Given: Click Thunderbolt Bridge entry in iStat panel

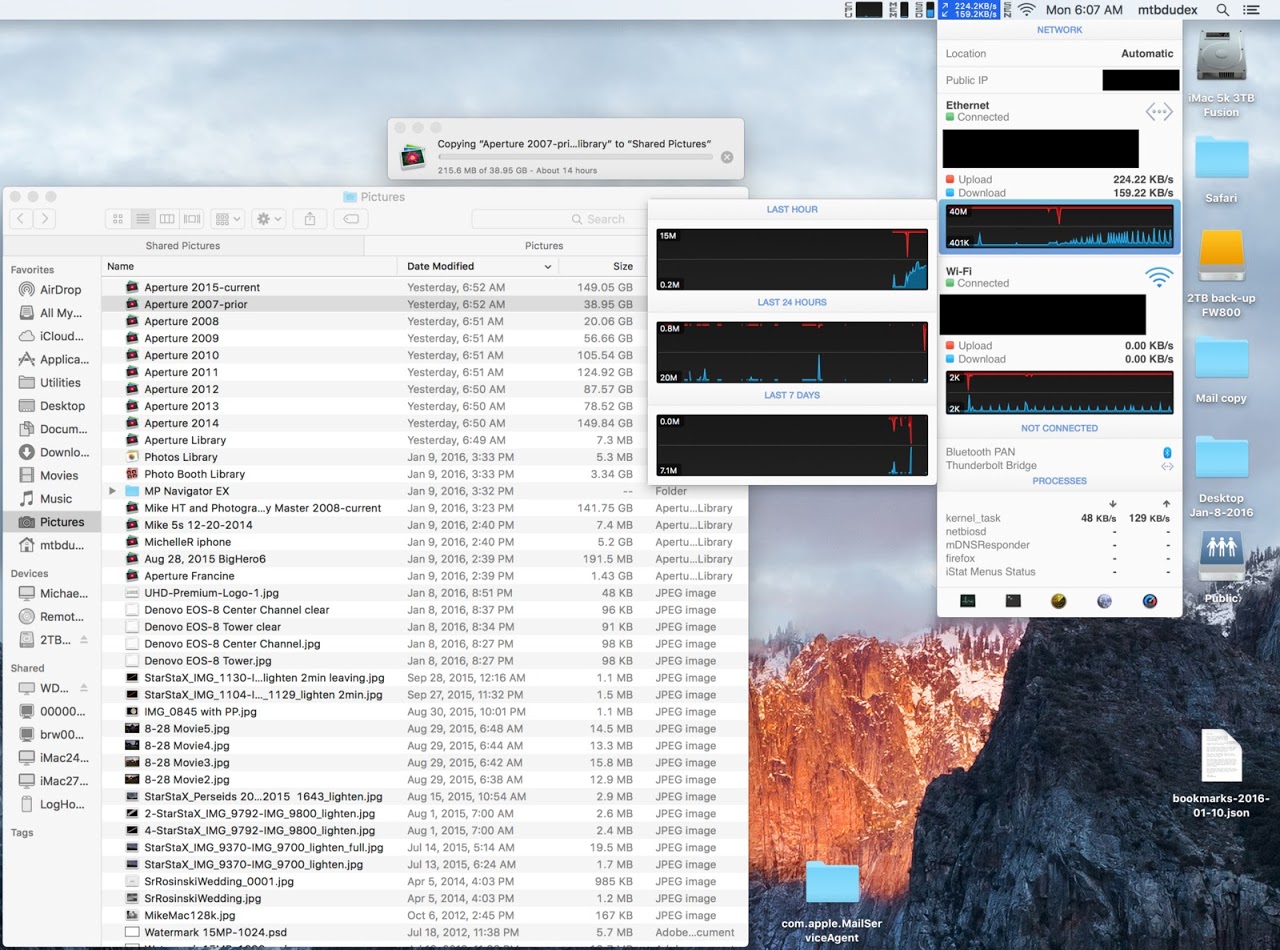Looking at the screenshot, I should pyautogui.click(x=1059, y=466).
